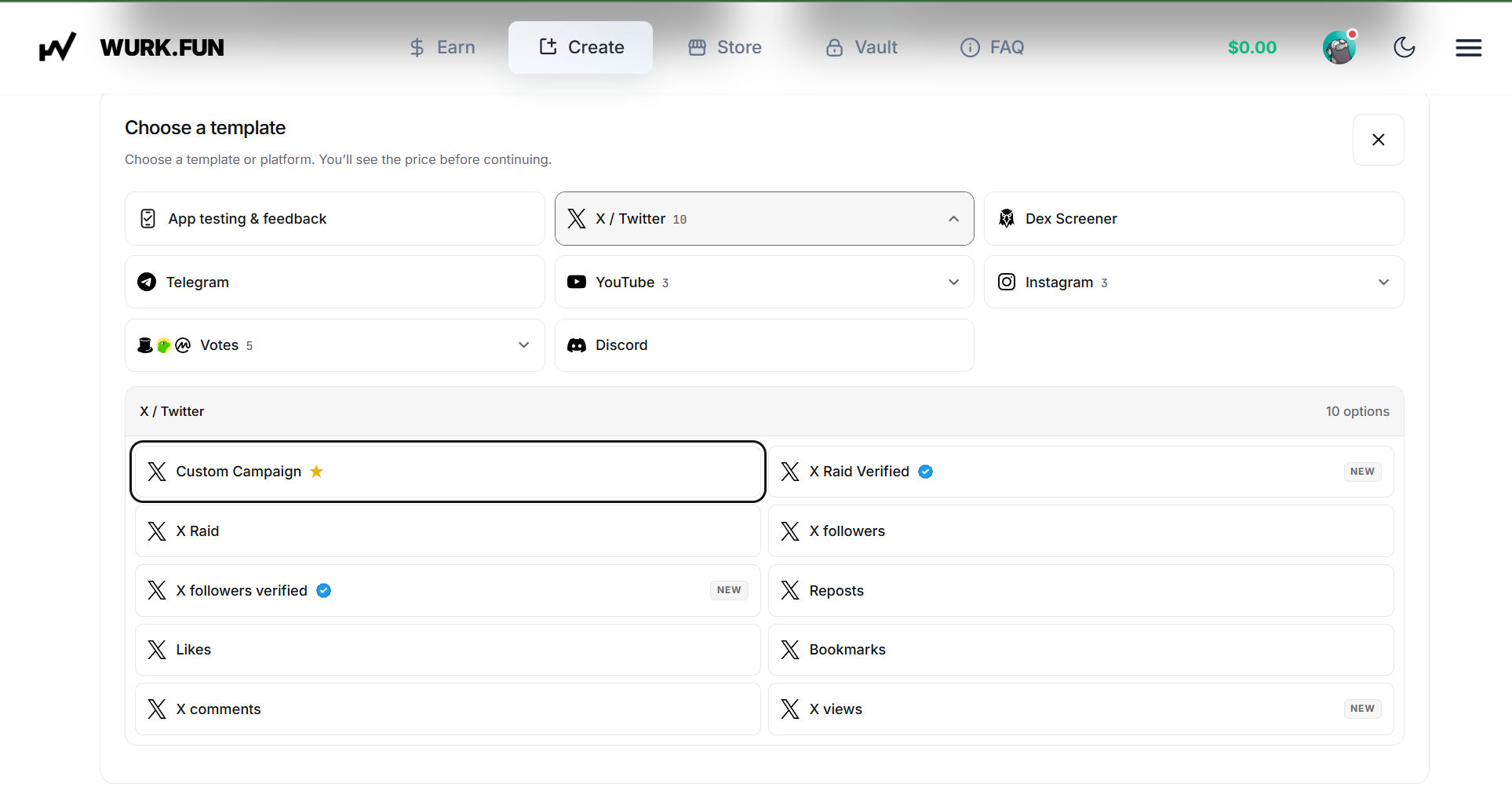
Task: Select the Custom Campaign option
Action: click(447, 472)
